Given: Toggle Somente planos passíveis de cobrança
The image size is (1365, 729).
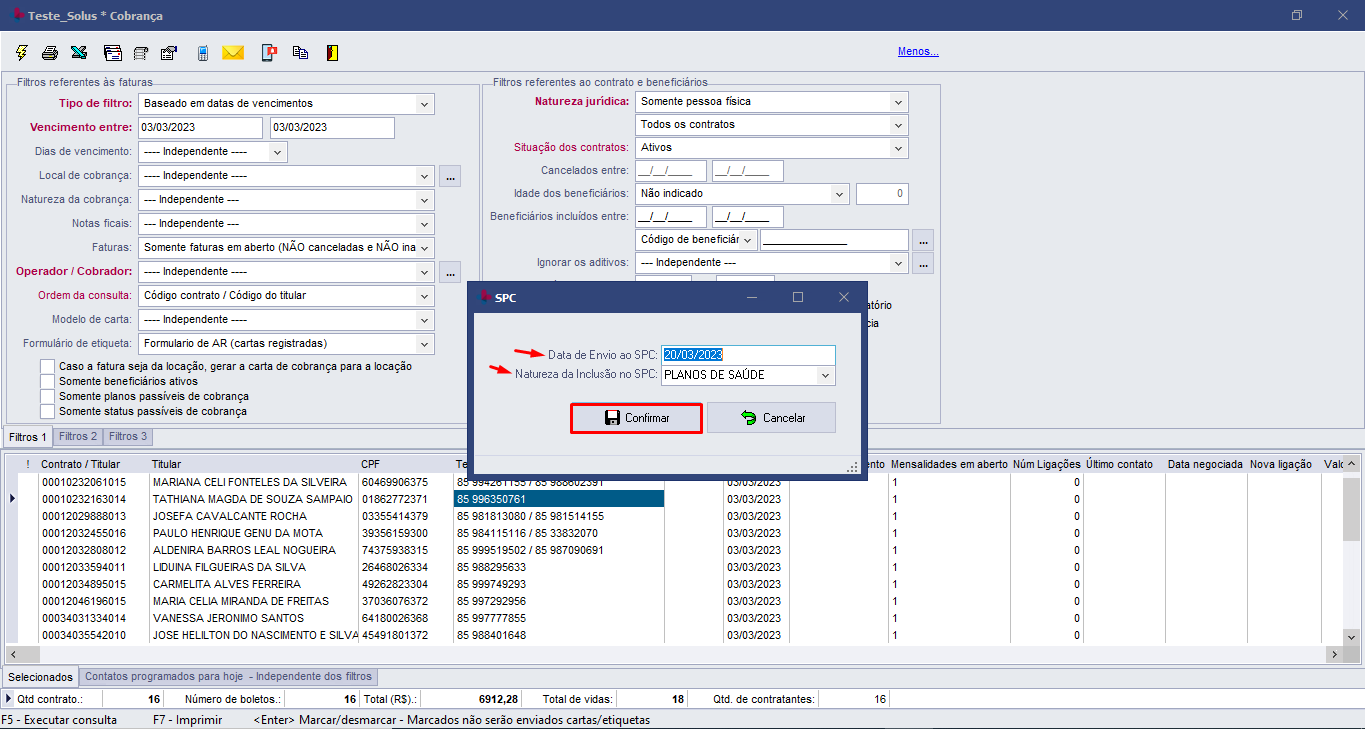Looking at the screenshot, I should pyautogui.click(x=47, y=397).
